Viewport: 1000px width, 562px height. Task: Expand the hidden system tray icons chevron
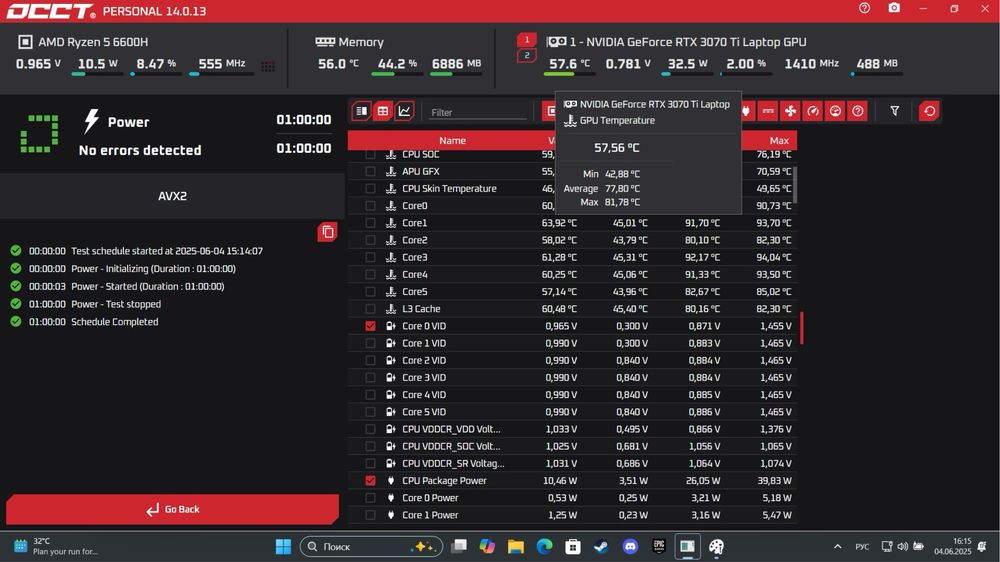tap(837, 547)
